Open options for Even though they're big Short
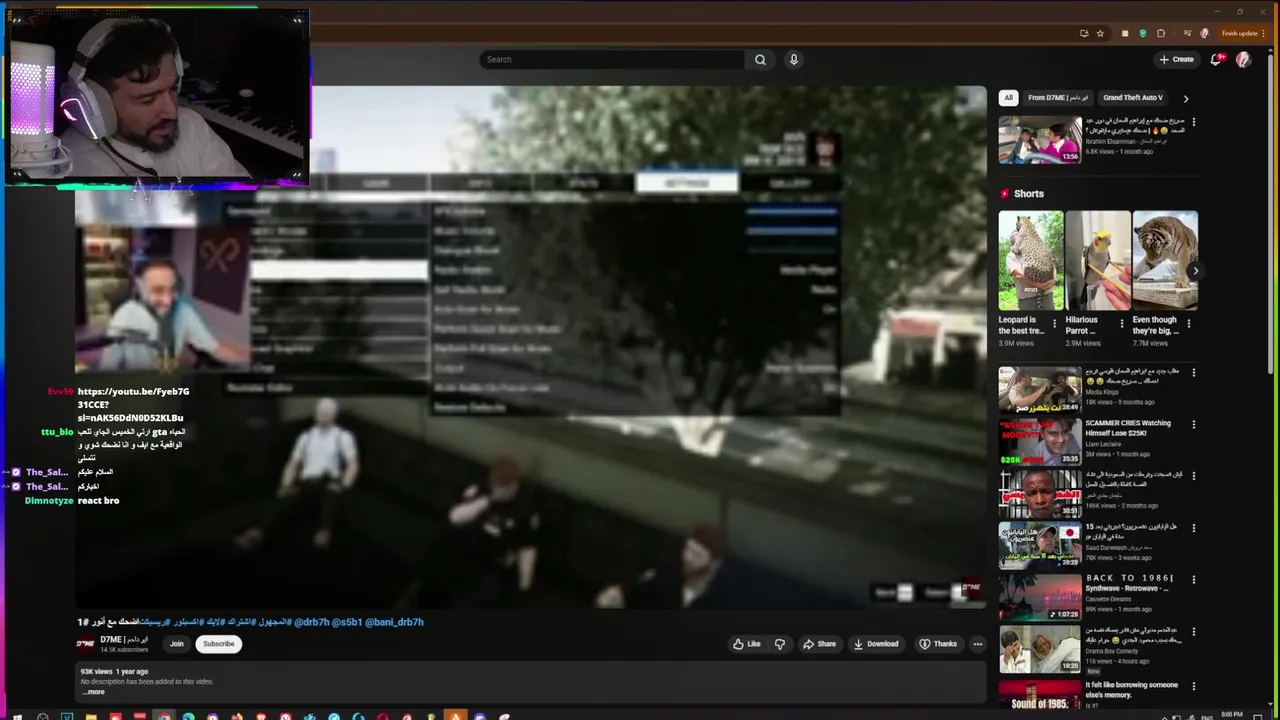The width and height of the screenshot is (1280, 720). pos(1188,324)
